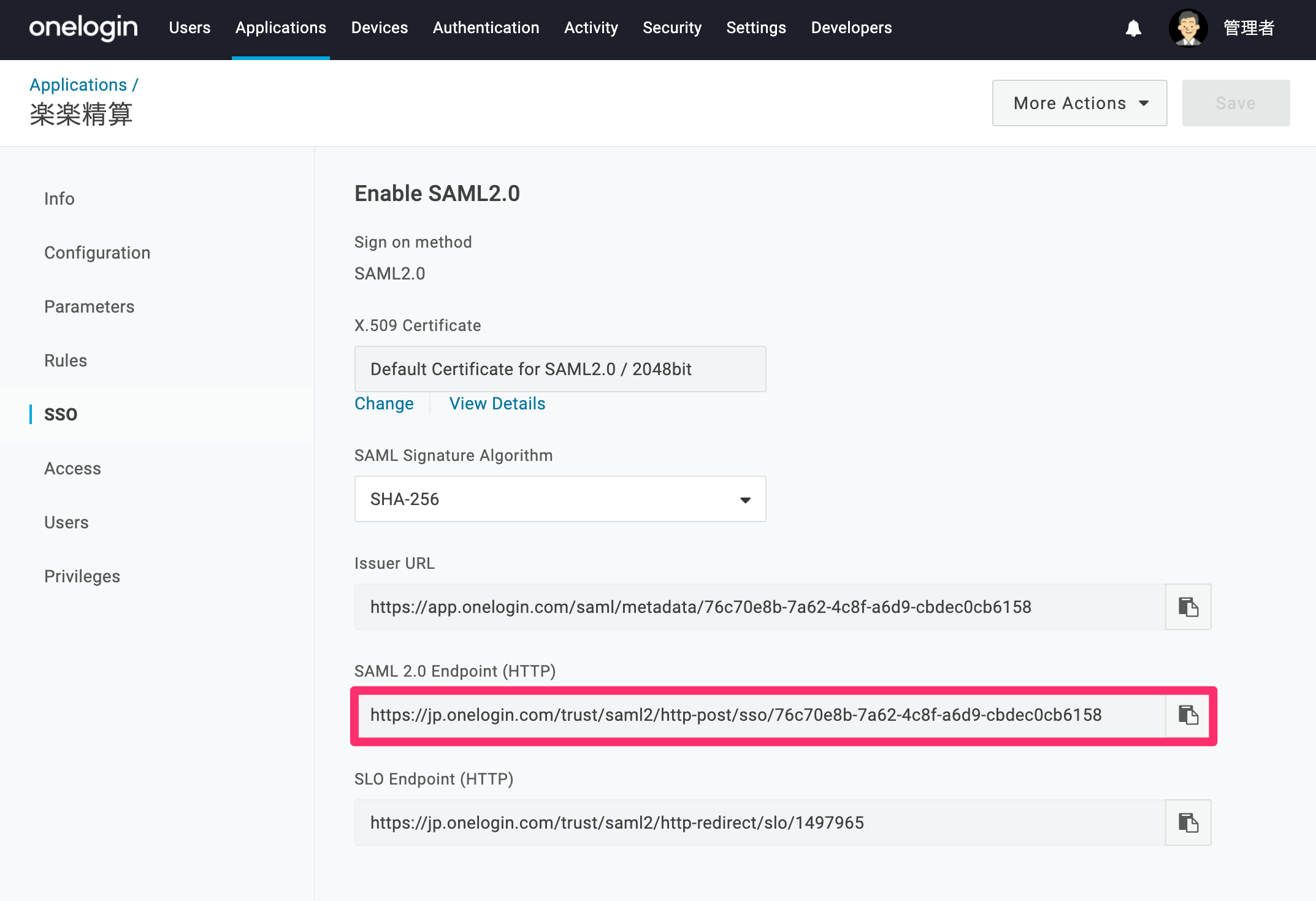This screenshot has width=1316, height=901.
Task: Click the Change certificate link
Action: point(384,403)
